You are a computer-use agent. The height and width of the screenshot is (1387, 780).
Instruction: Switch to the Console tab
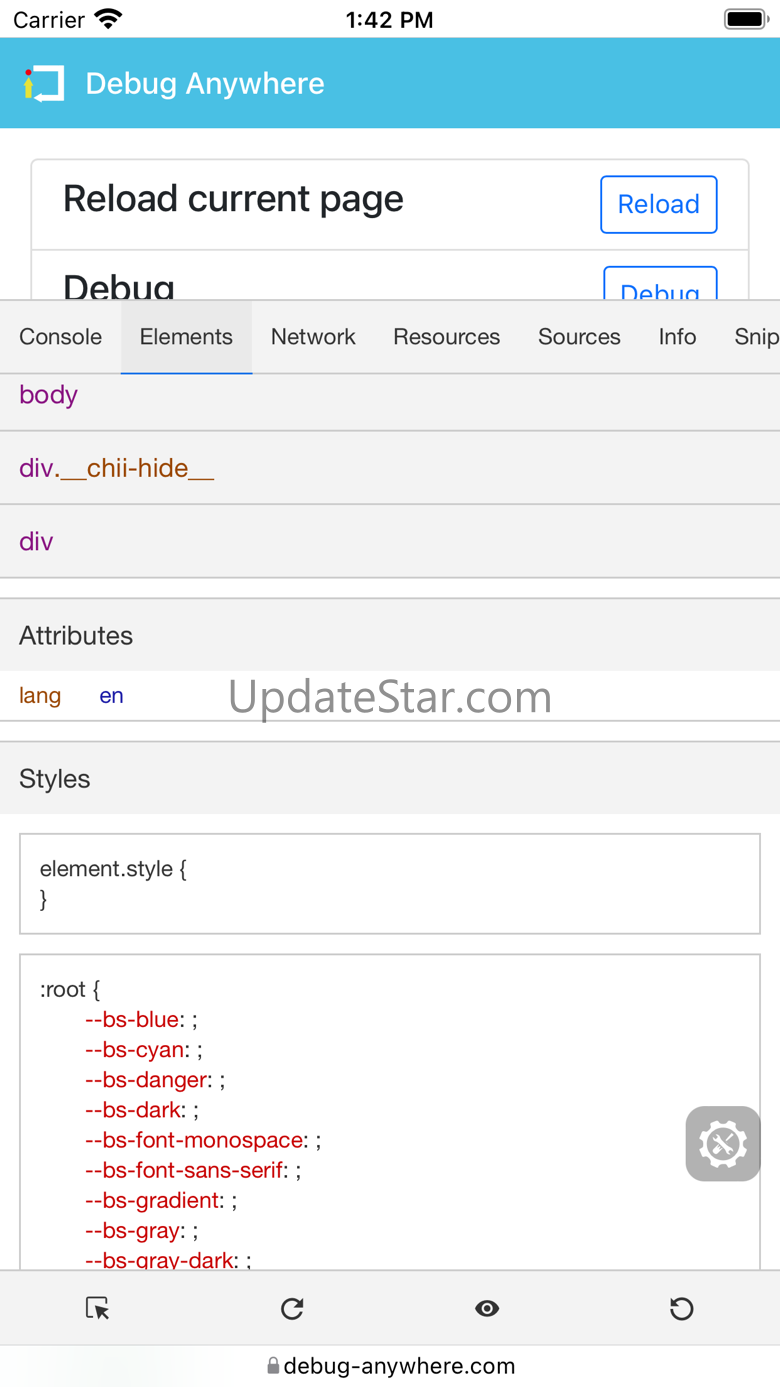[60, 337]
